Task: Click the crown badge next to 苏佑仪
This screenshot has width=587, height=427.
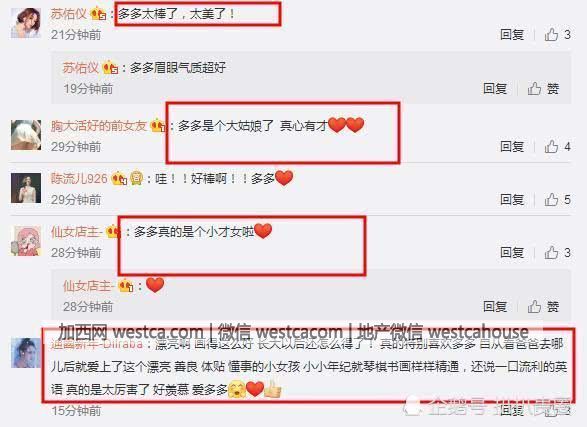Action: tap(98, 14)
